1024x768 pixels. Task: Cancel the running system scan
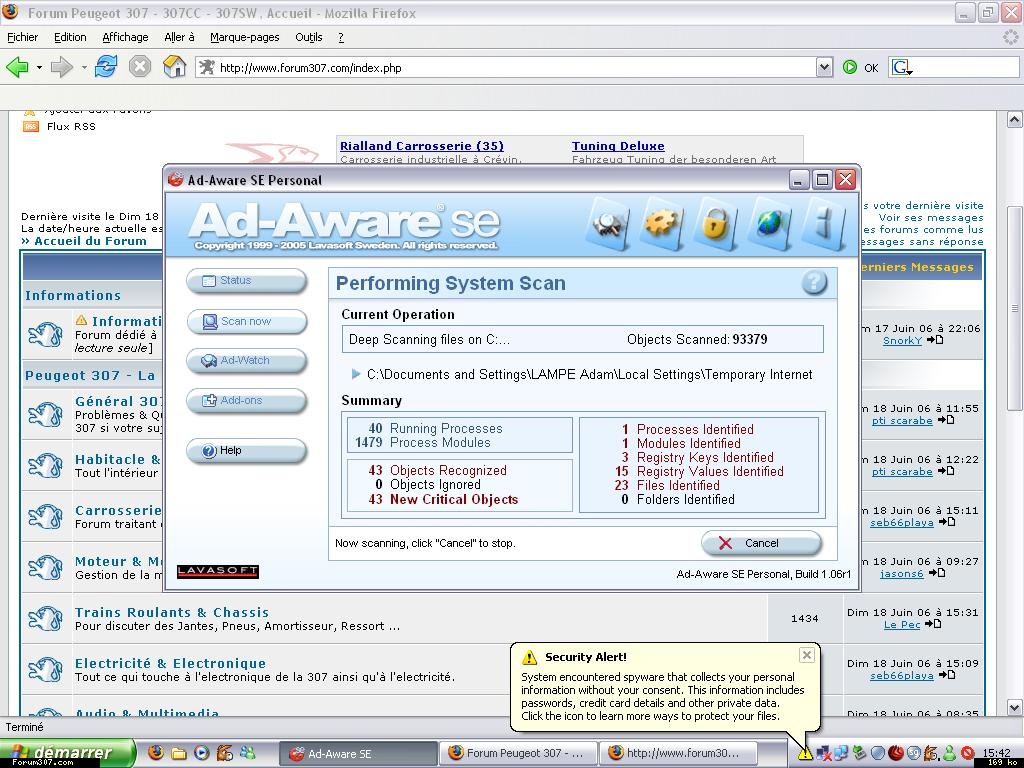tap(761, 543)
